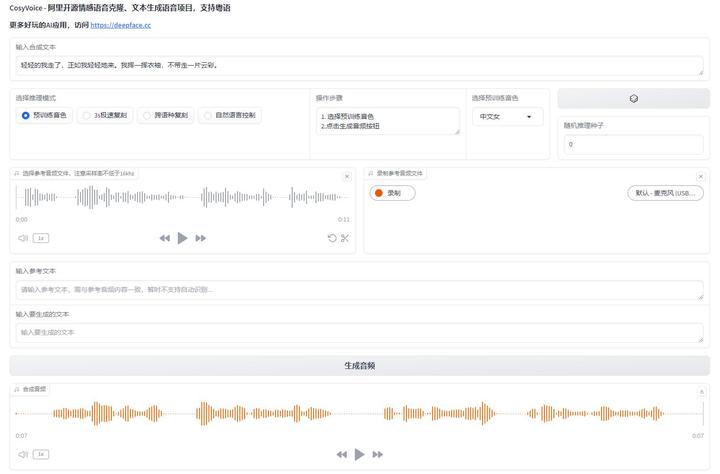Close the 录制参考音频文件 recording panel
720x474 pixels.
coord(701,177)
